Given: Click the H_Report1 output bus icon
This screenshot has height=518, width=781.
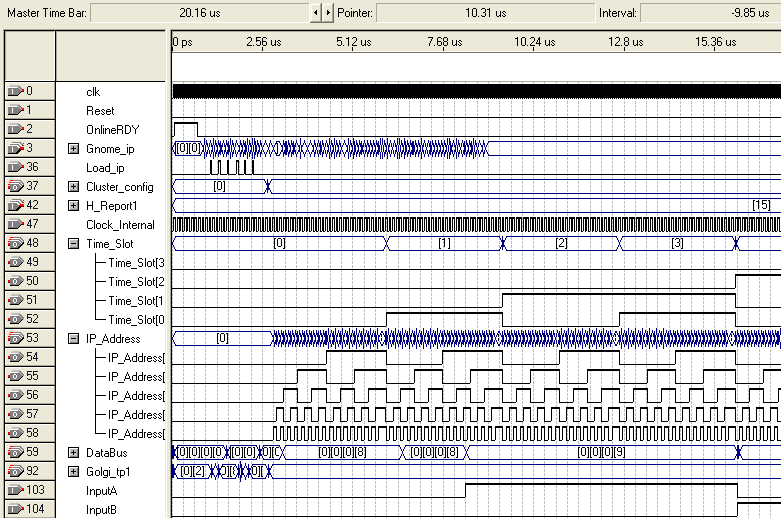Looking at the screenshot, I should pos(15,206).
